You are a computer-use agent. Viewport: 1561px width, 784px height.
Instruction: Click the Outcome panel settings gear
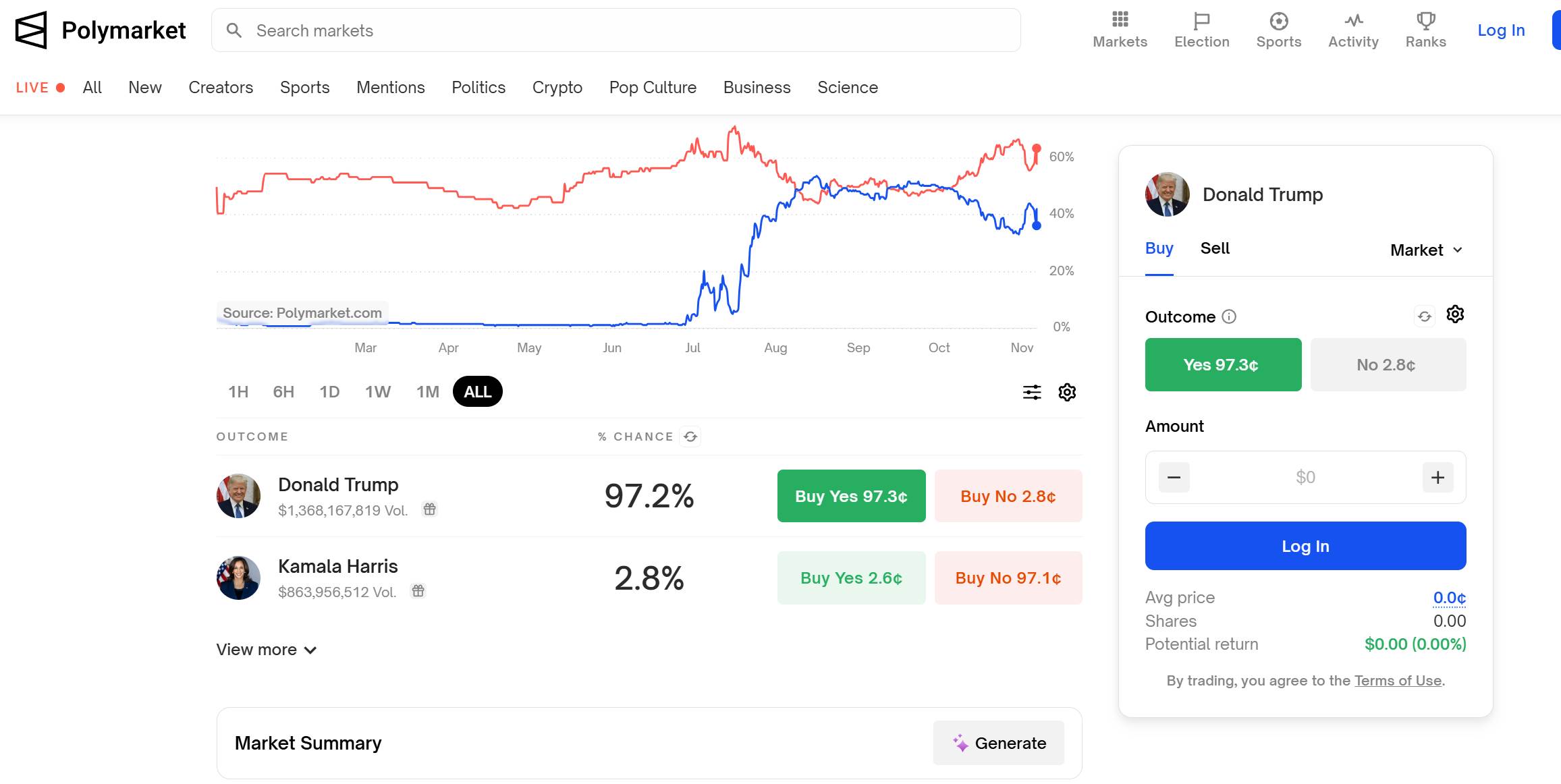(x=1455, y=314)
